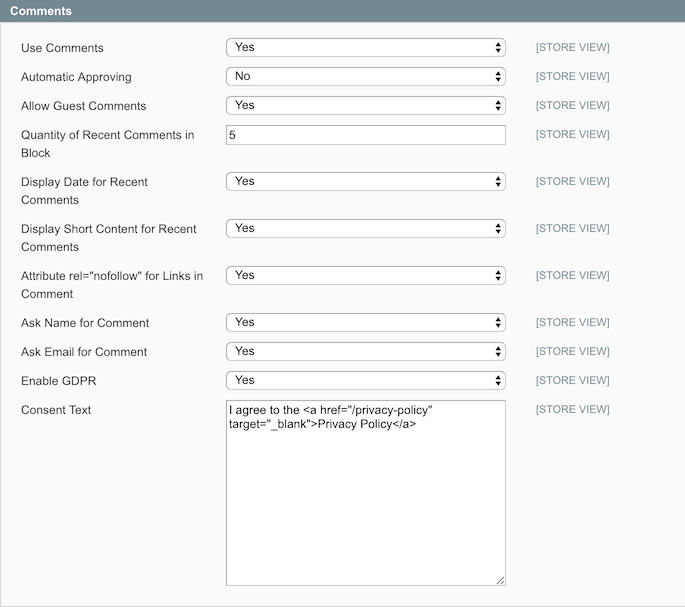Click the Consent Text field label
Screen dimensions: 685x607
point(56,410)
